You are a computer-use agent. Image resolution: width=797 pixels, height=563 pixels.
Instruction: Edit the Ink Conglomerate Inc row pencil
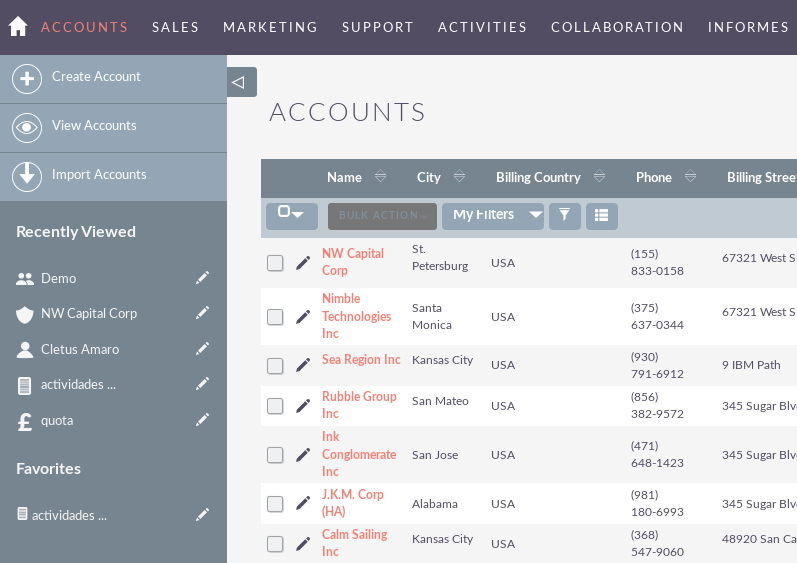pos(303,455)
